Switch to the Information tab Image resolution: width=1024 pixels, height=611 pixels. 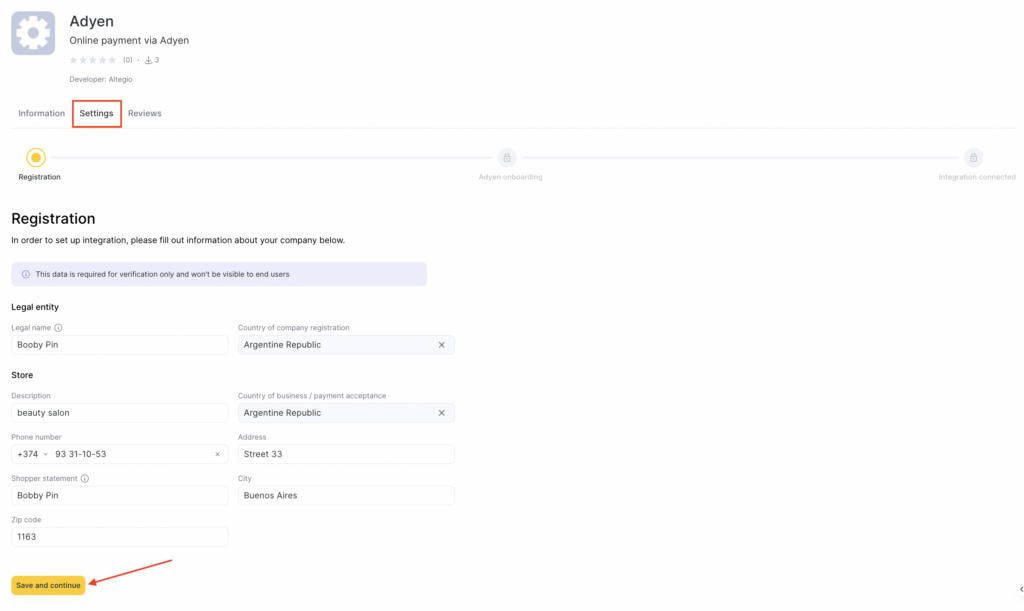pyautogui.click(x=41, y=114)
